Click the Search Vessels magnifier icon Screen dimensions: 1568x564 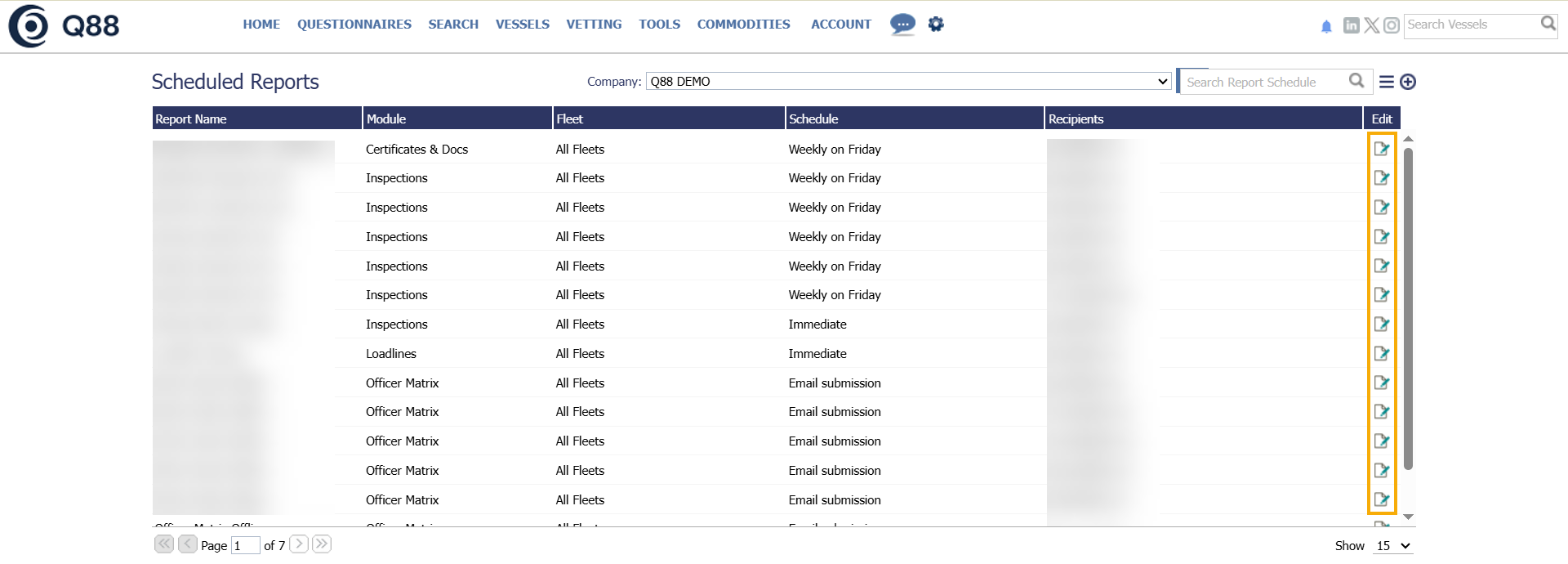(1548, 25)
